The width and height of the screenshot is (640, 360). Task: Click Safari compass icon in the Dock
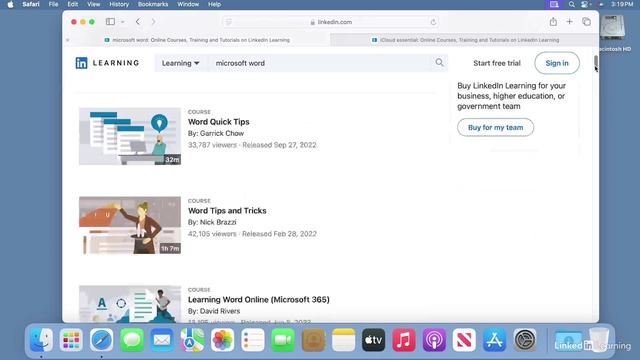click(101, 340)
